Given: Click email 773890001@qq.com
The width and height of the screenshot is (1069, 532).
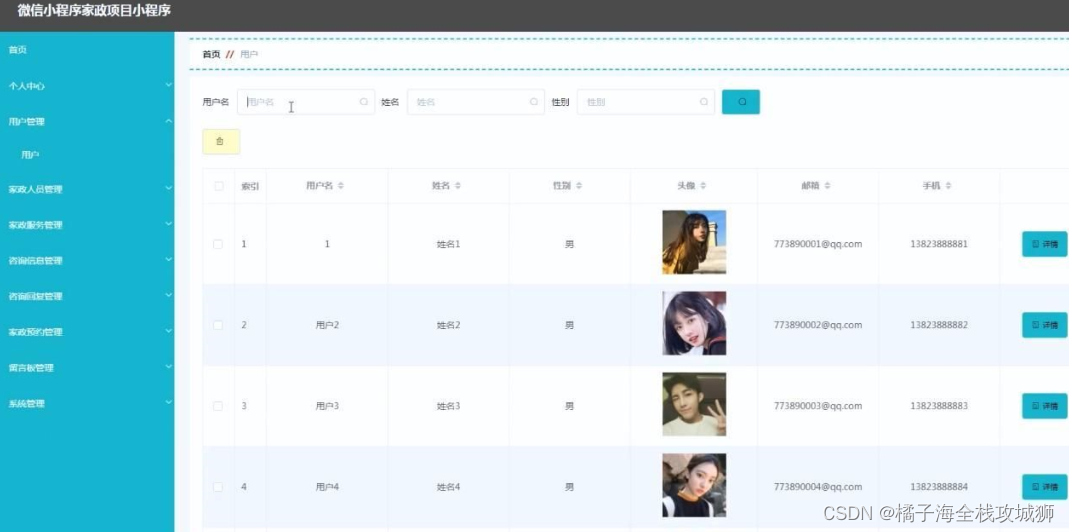Looking at the screenshot, I should point(818,243).
